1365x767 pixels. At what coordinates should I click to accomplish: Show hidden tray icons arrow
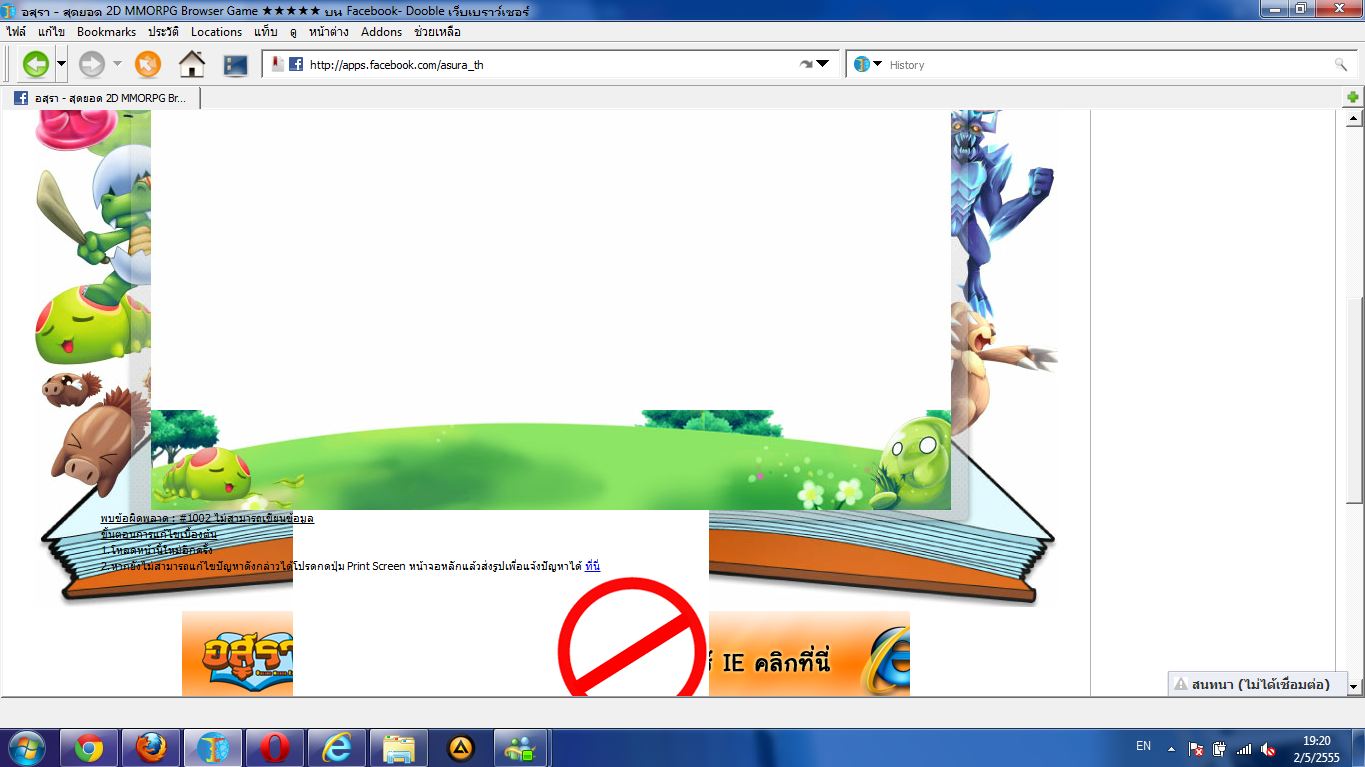point(1171,747)
